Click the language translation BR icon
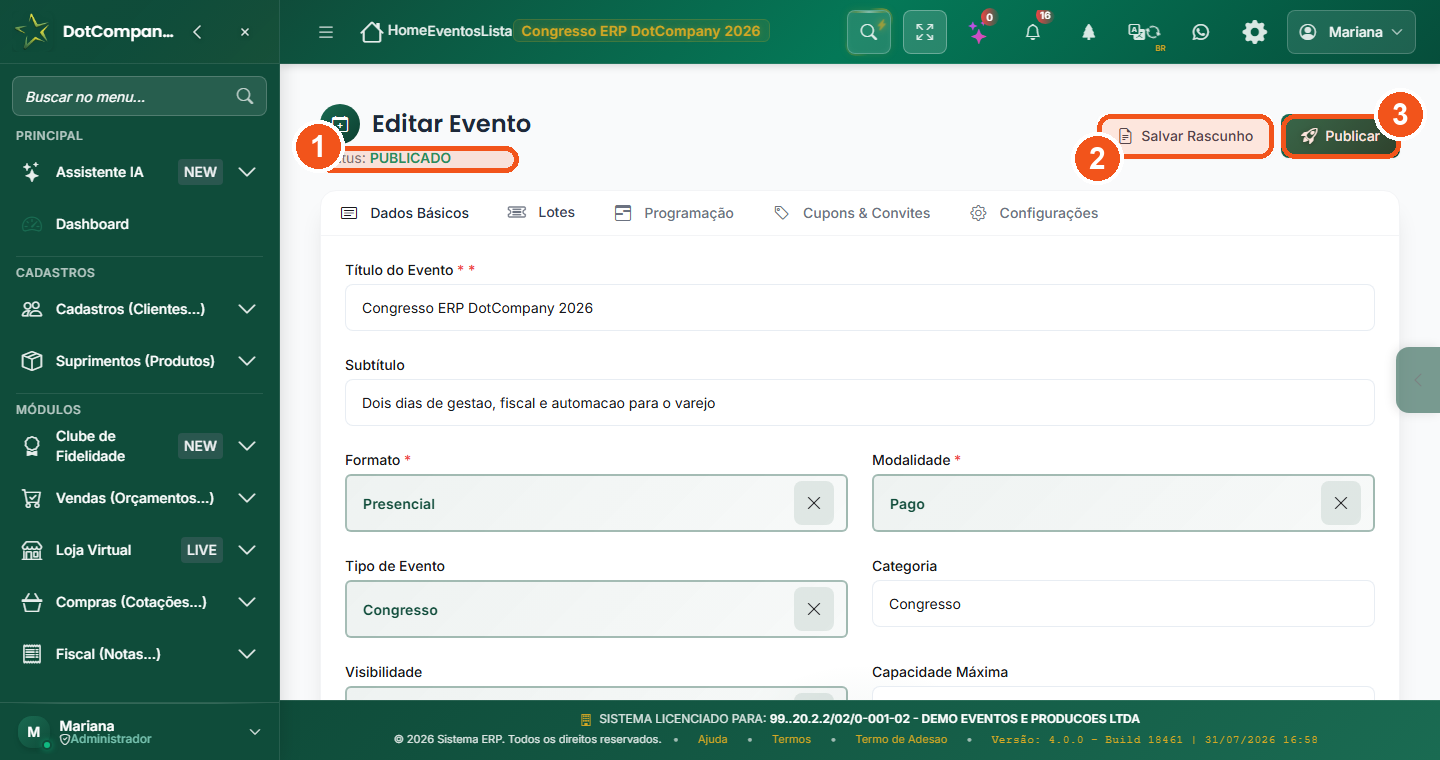This screenshot has width=1440, height=760. point(1144,32)
